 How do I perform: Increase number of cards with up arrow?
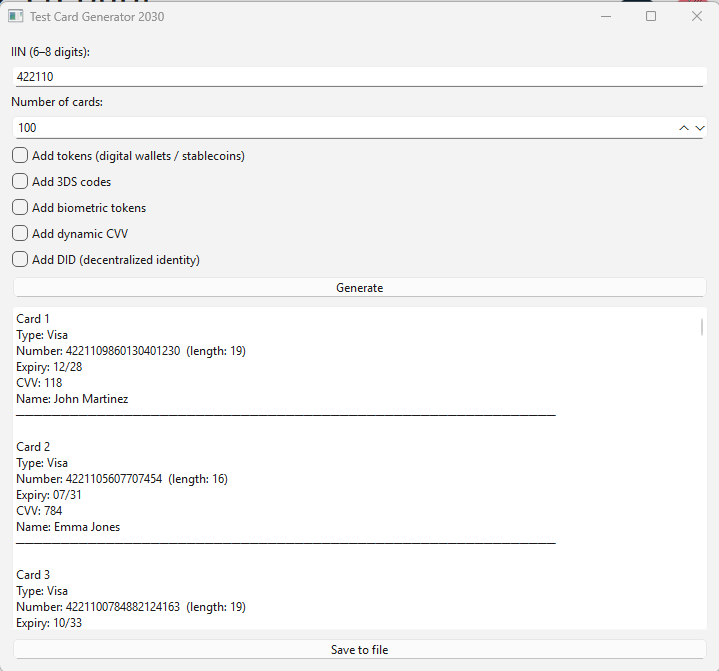[684, 128]
